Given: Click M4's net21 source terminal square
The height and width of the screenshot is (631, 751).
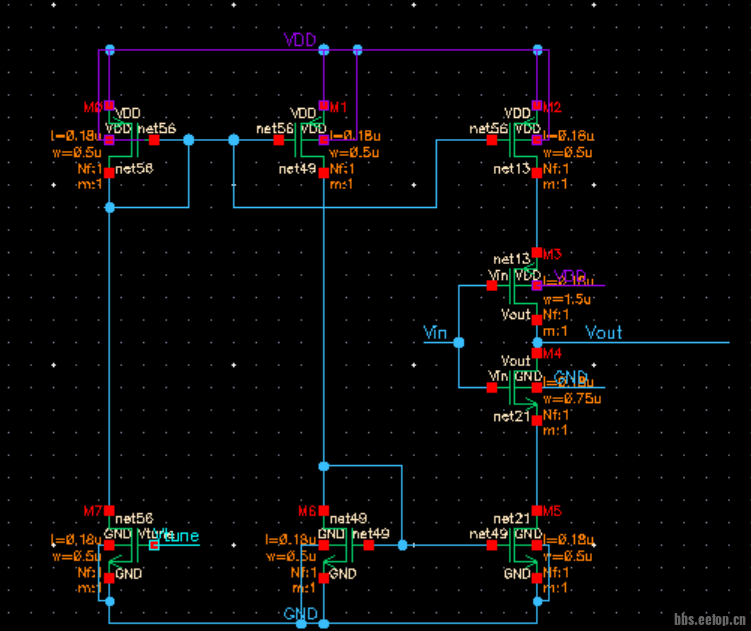Looking at the screenshot, I should pyautogui.click(x=537, y=420).
